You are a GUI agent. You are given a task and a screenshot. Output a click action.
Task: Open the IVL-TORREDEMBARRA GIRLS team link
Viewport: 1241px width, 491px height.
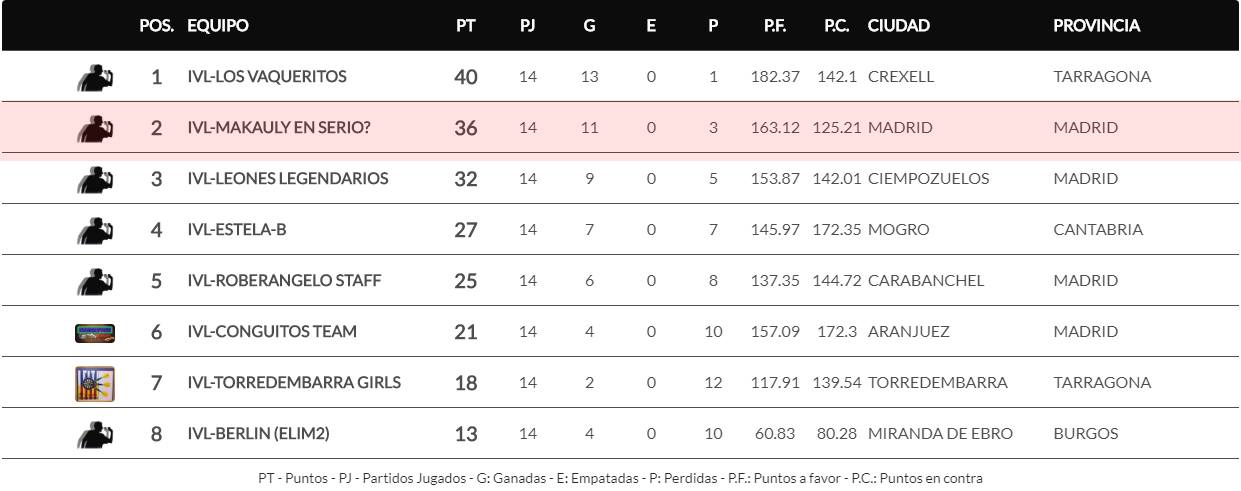(x=294, y=382)
